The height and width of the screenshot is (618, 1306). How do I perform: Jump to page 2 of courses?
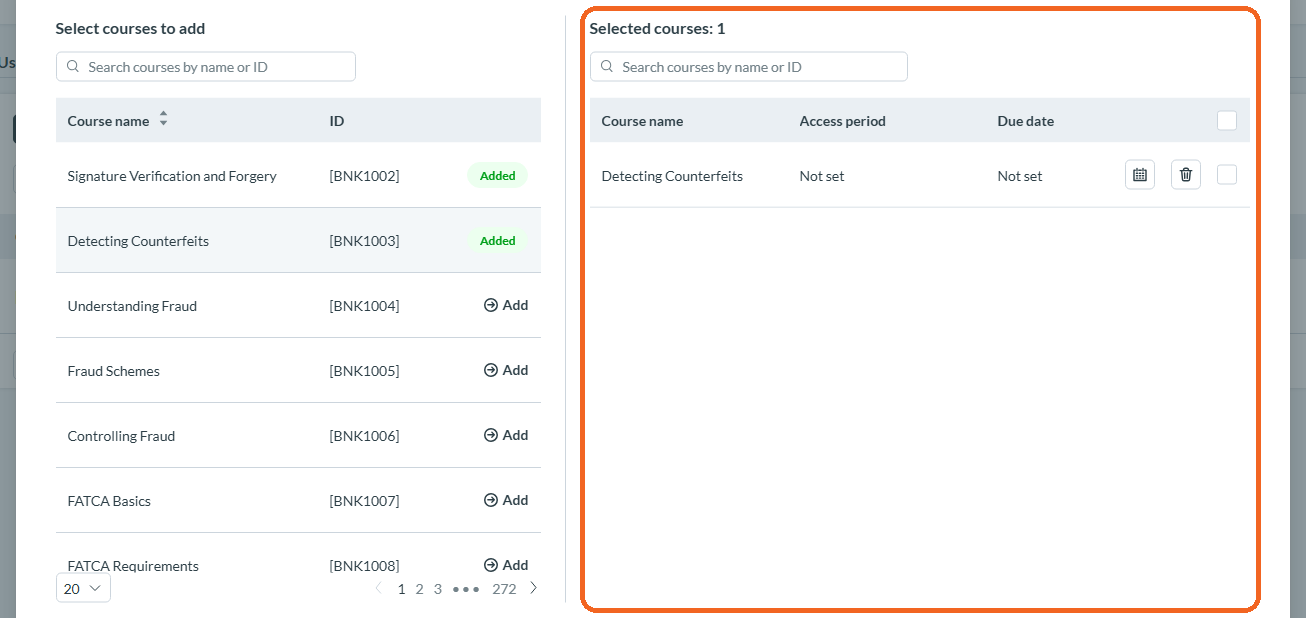pos(420,589)
